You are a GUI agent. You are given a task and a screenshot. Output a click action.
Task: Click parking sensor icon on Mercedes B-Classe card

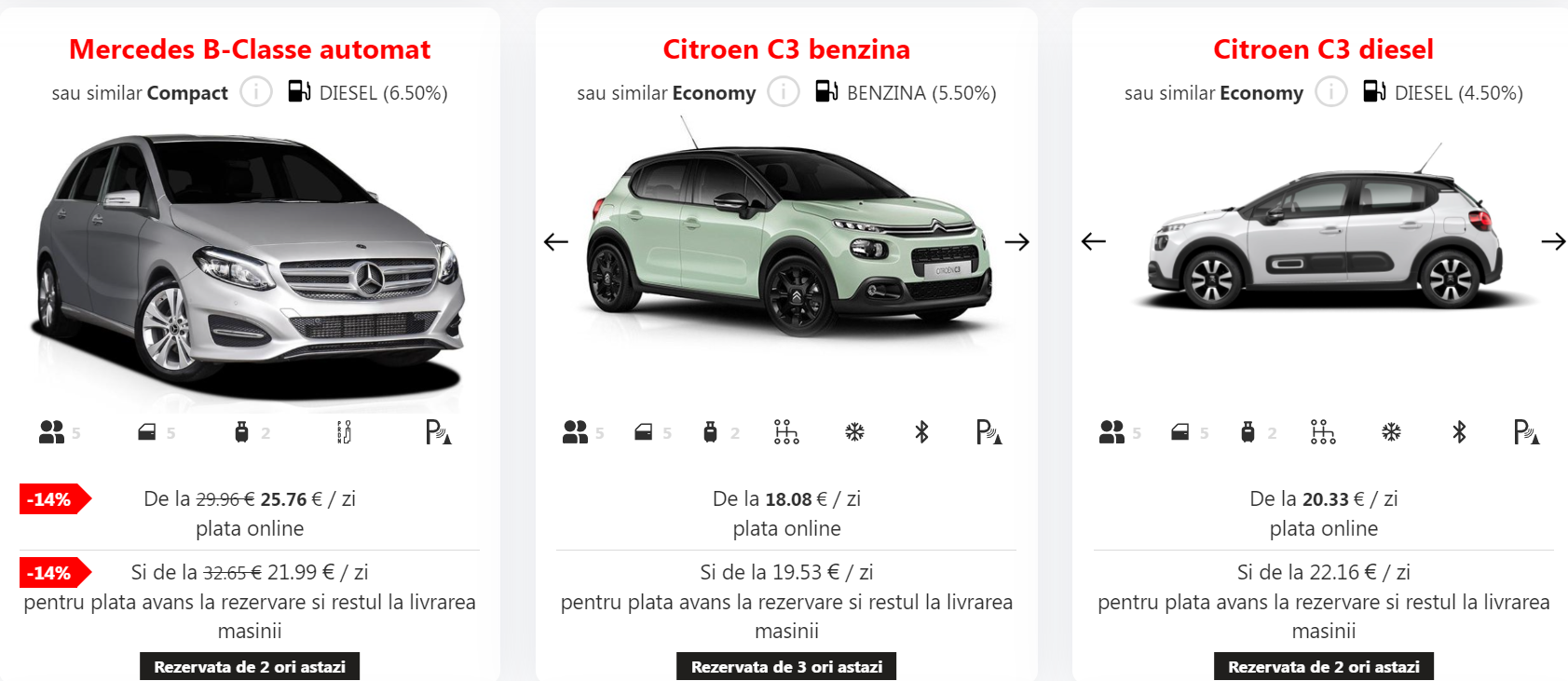(438, 431)
